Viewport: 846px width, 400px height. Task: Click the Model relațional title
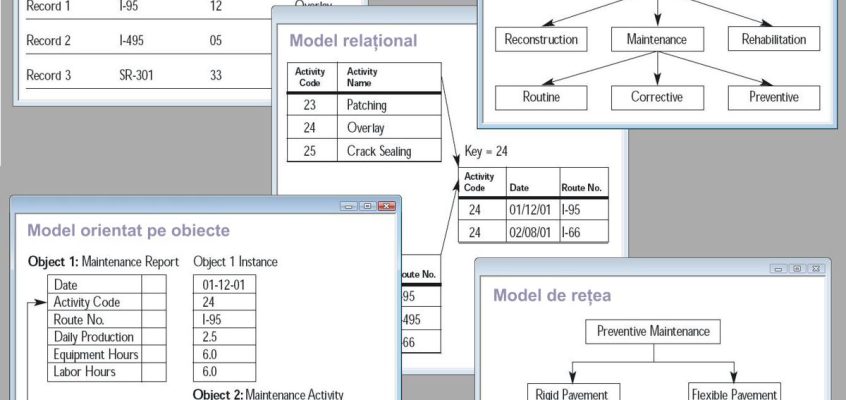point(353,41)
